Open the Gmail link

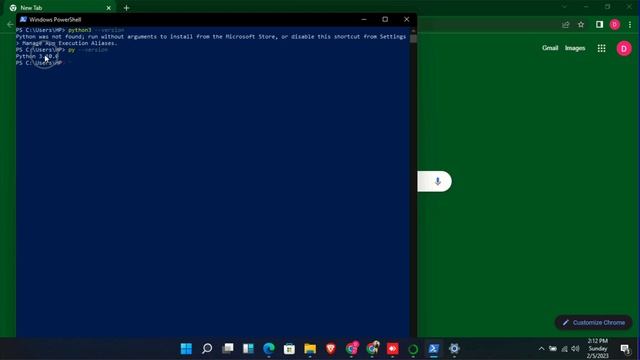click(x=550, y=48)
